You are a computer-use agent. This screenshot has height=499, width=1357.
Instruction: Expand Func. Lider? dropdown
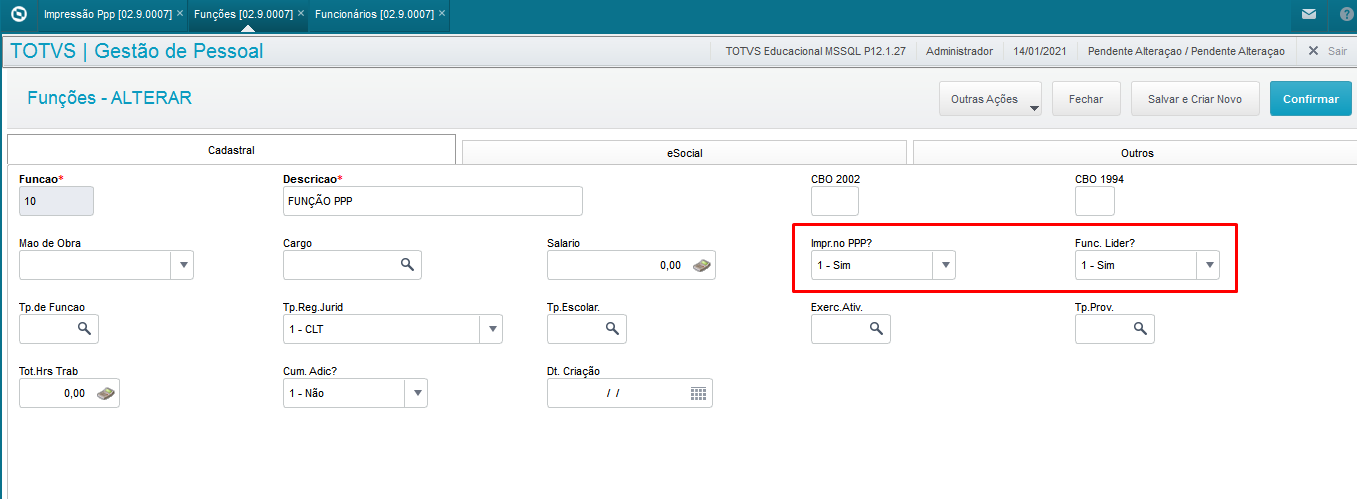(x=1209, y=265)
